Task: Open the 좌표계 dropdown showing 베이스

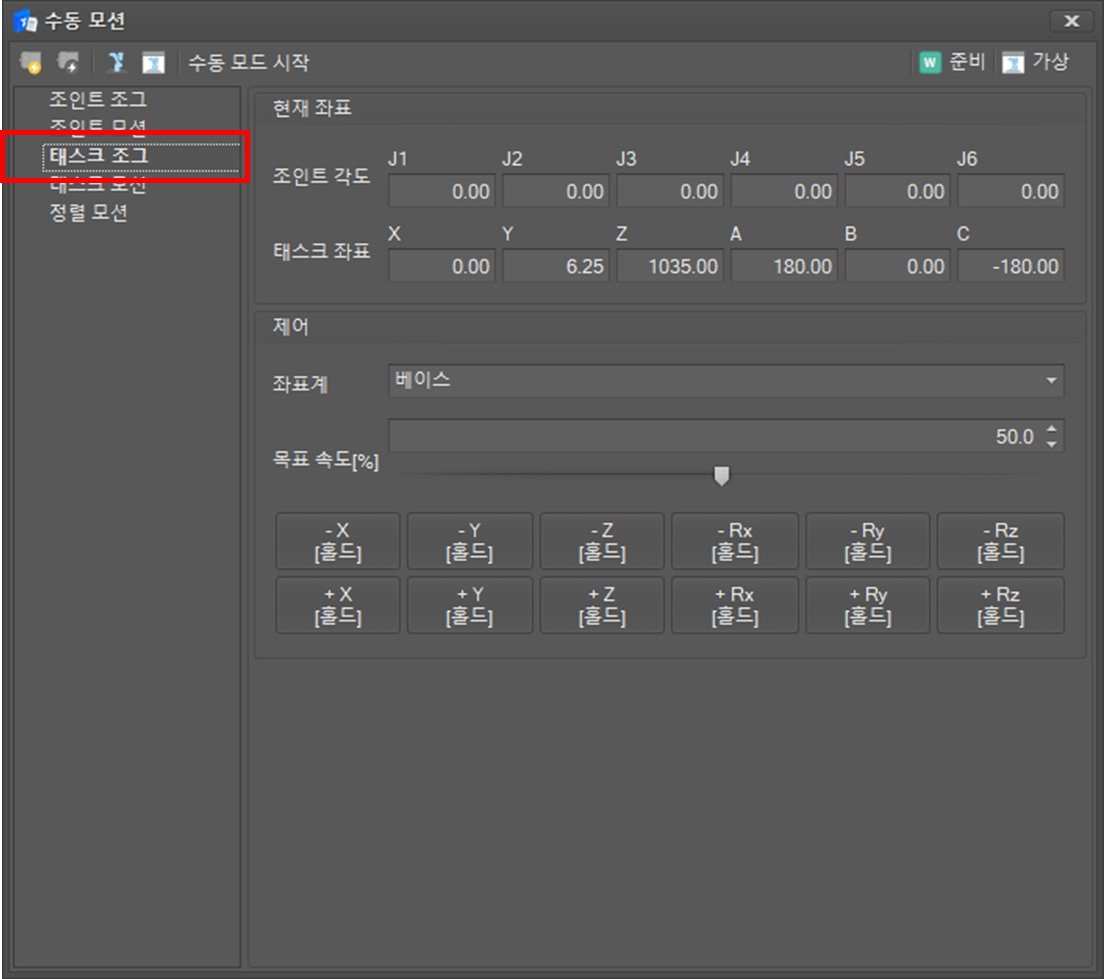Action: point(725,381)
